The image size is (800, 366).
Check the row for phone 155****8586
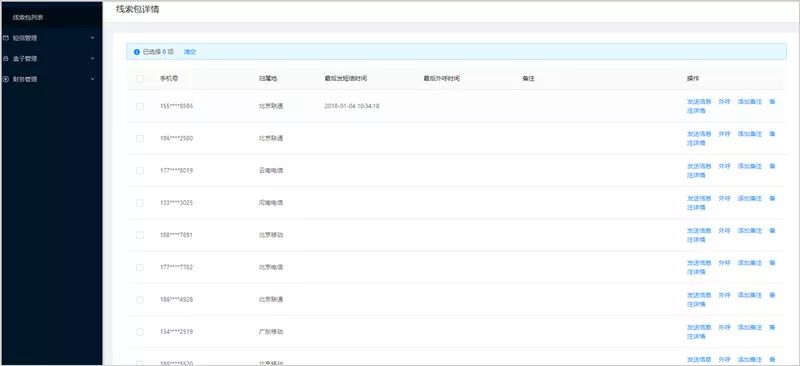pos(140,106)
